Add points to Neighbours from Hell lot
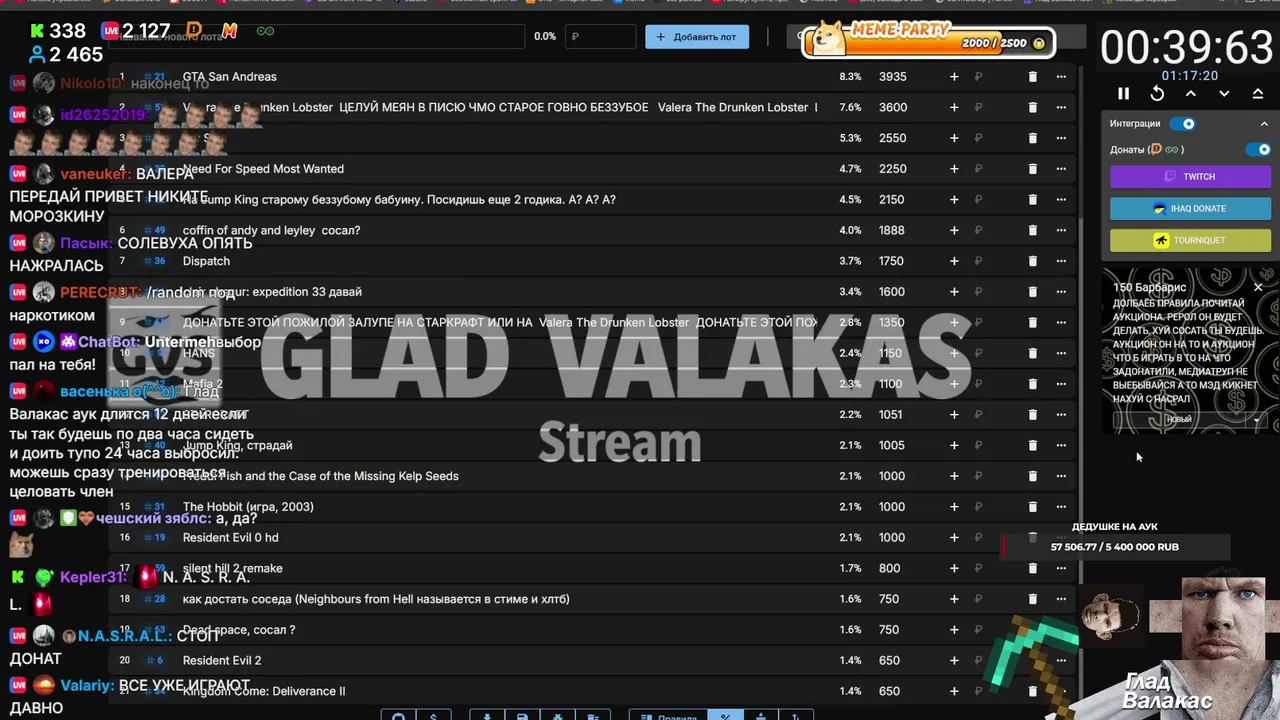 click(954, 599)
